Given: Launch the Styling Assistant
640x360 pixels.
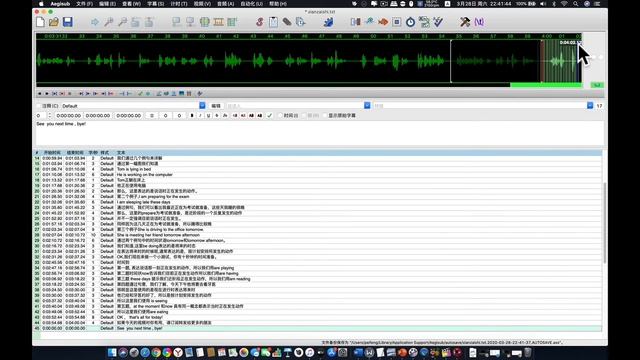Looking at the screenshot, I should (x=369, y=22).
